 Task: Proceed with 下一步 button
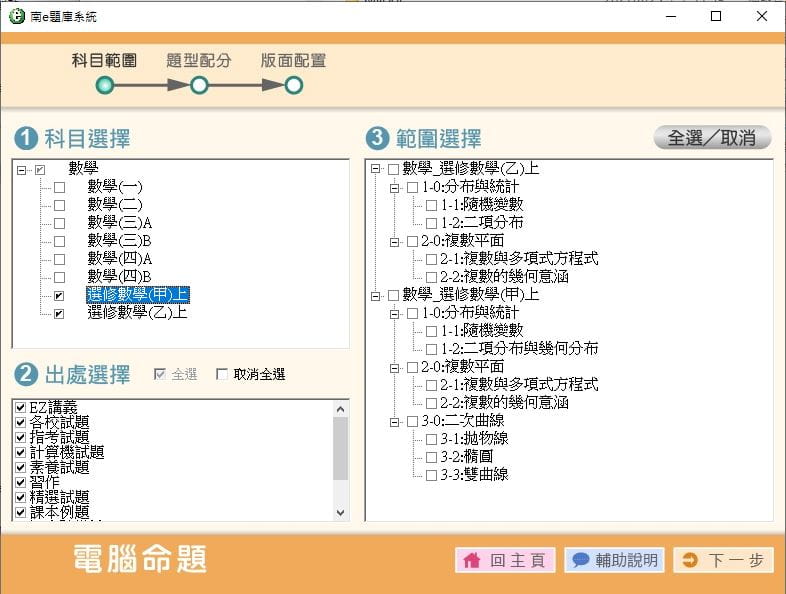(x=723, y=560)
